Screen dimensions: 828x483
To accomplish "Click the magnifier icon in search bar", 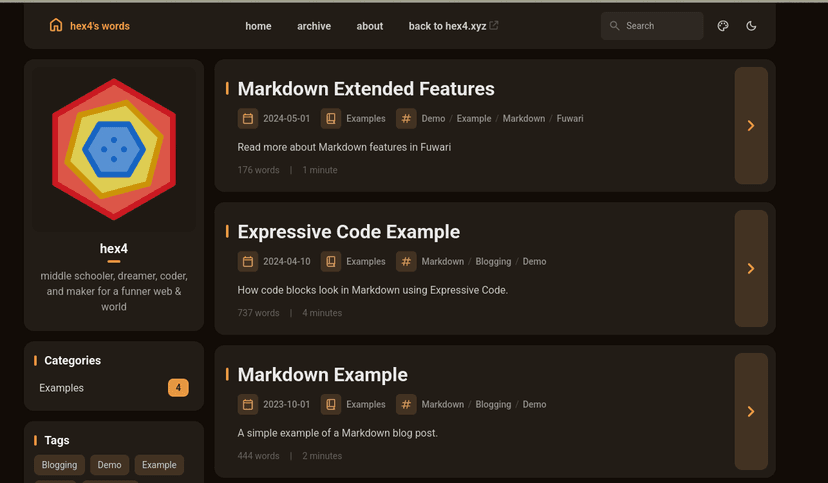I will [615, 26].
